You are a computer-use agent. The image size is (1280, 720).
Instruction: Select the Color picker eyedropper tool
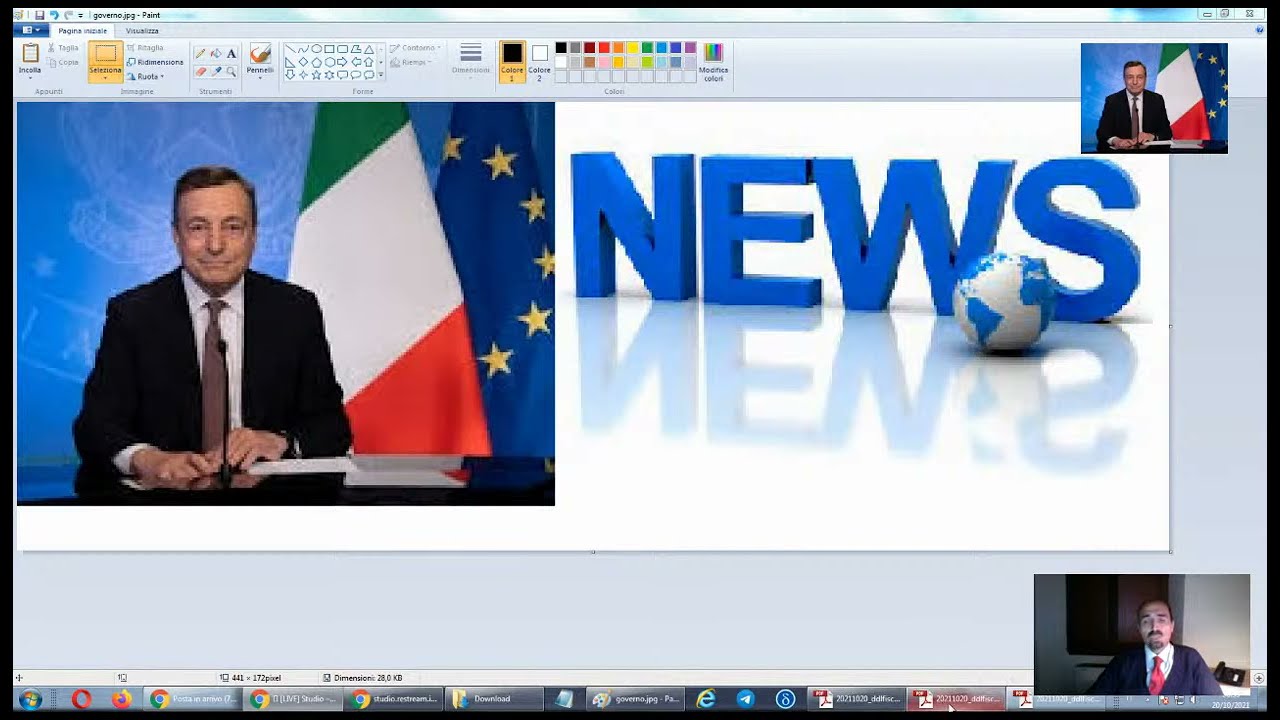coord(215,72)
